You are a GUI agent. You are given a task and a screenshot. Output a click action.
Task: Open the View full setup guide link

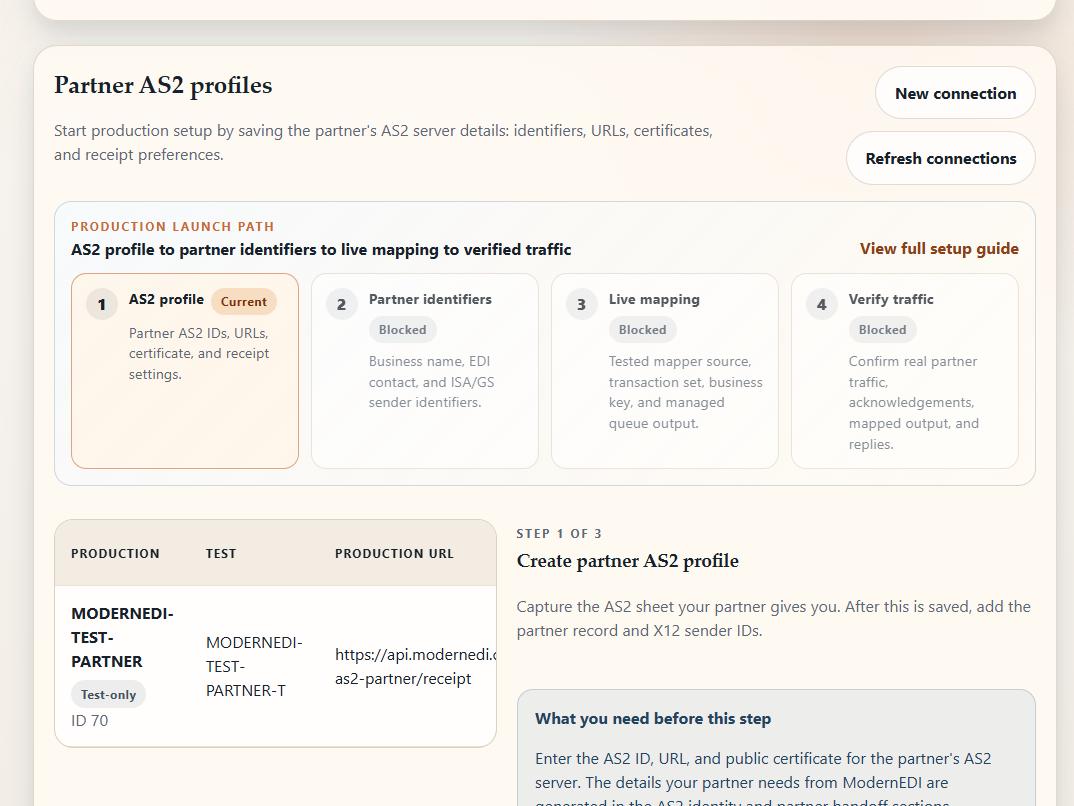point(939,249)
